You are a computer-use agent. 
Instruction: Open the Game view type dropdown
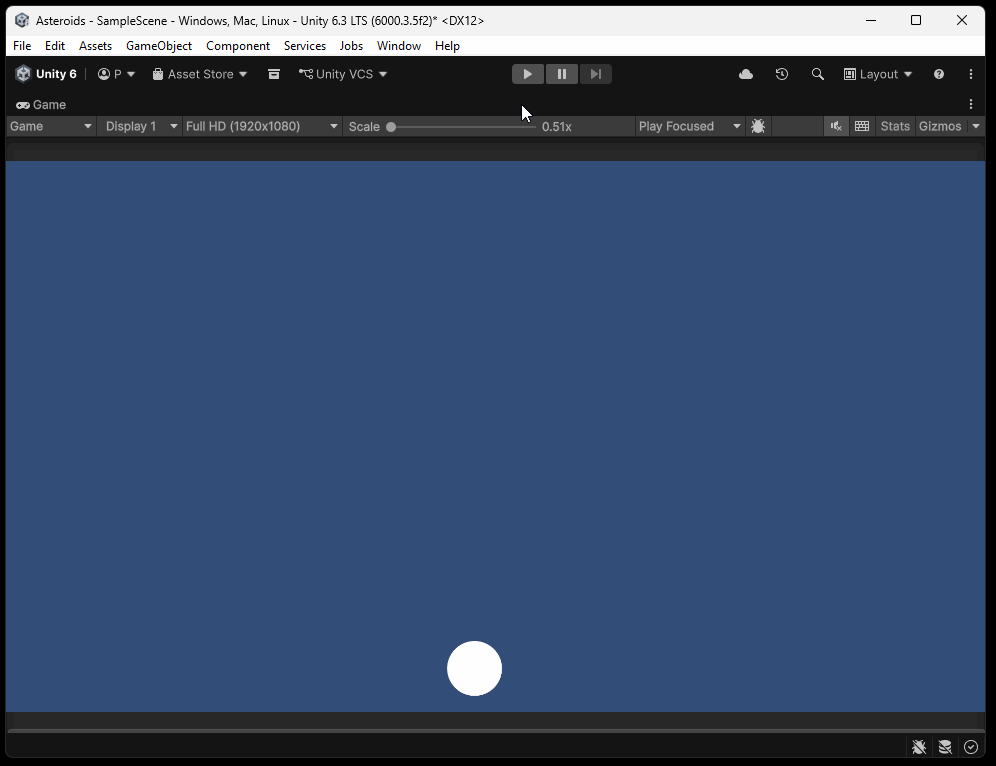[x=51, y=126]
